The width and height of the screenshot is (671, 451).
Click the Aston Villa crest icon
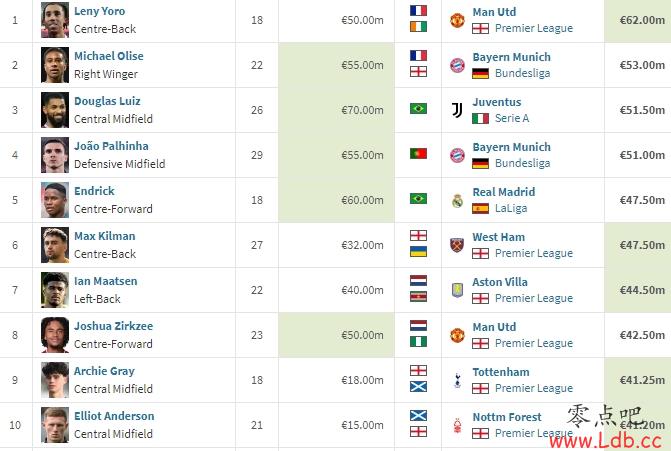click(x=457, y=290)
